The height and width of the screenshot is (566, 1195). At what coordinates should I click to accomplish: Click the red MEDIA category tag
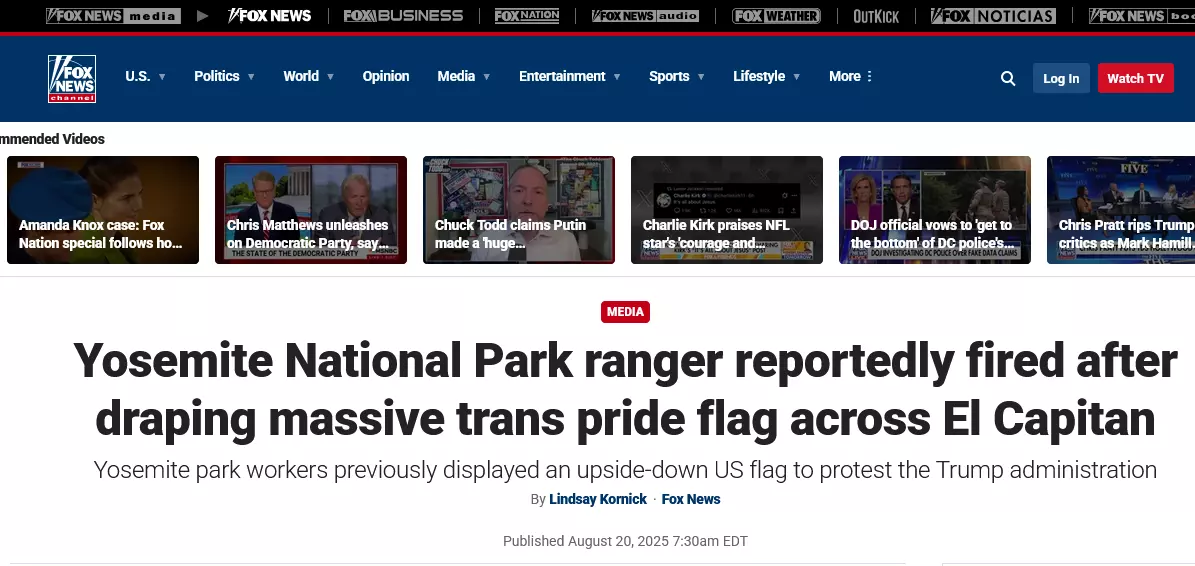tap(625, 312)
